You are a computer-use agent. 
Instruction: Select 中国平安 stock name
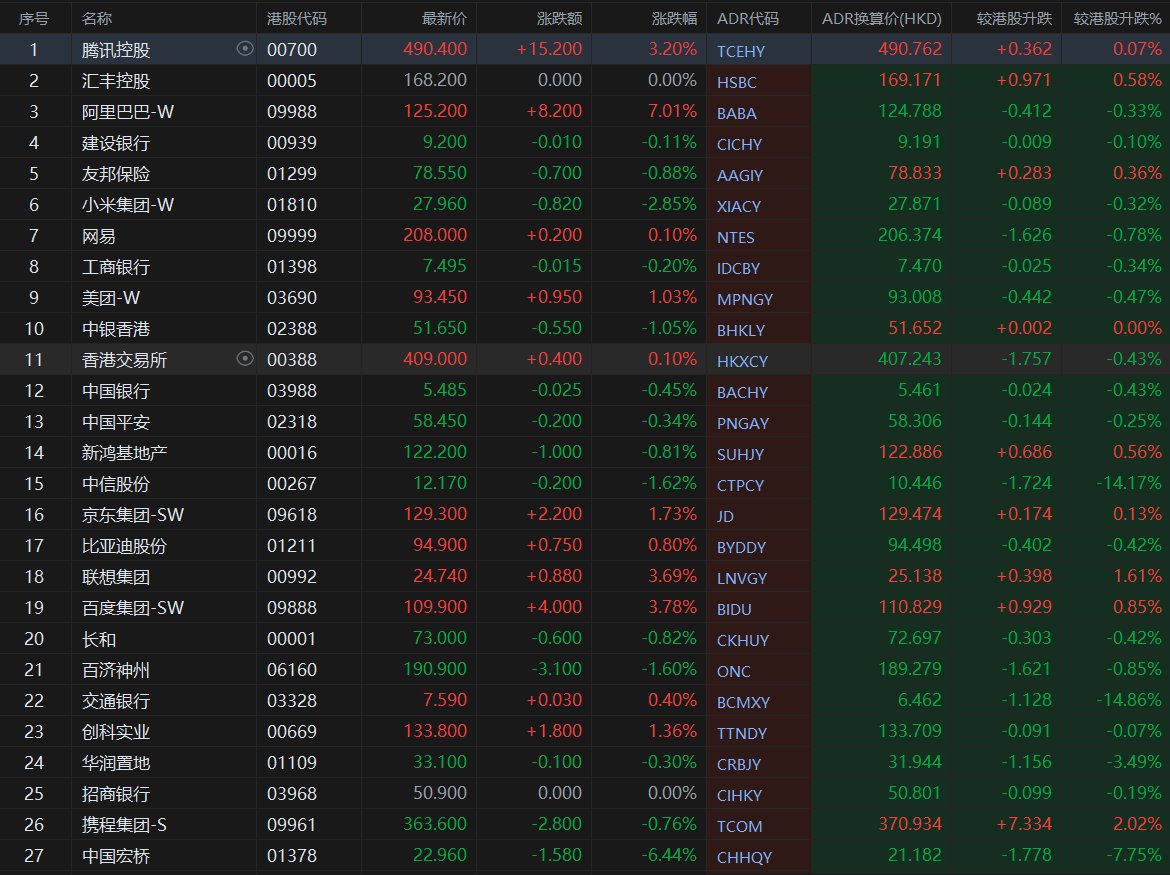[116, 421]
